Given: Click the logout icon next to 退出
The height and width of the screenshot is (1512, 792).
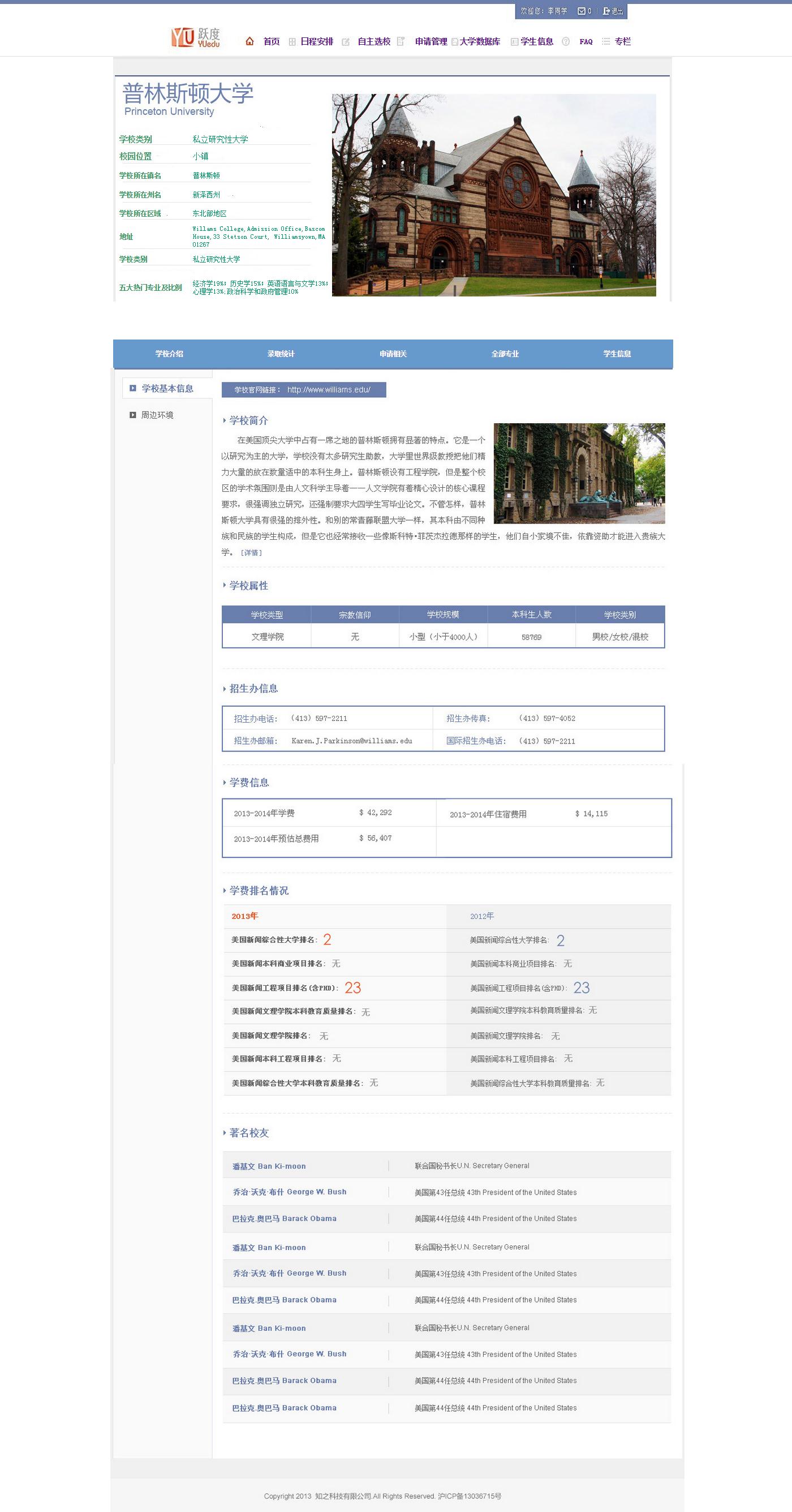Looking at the screenshot, I should point(606,11).
